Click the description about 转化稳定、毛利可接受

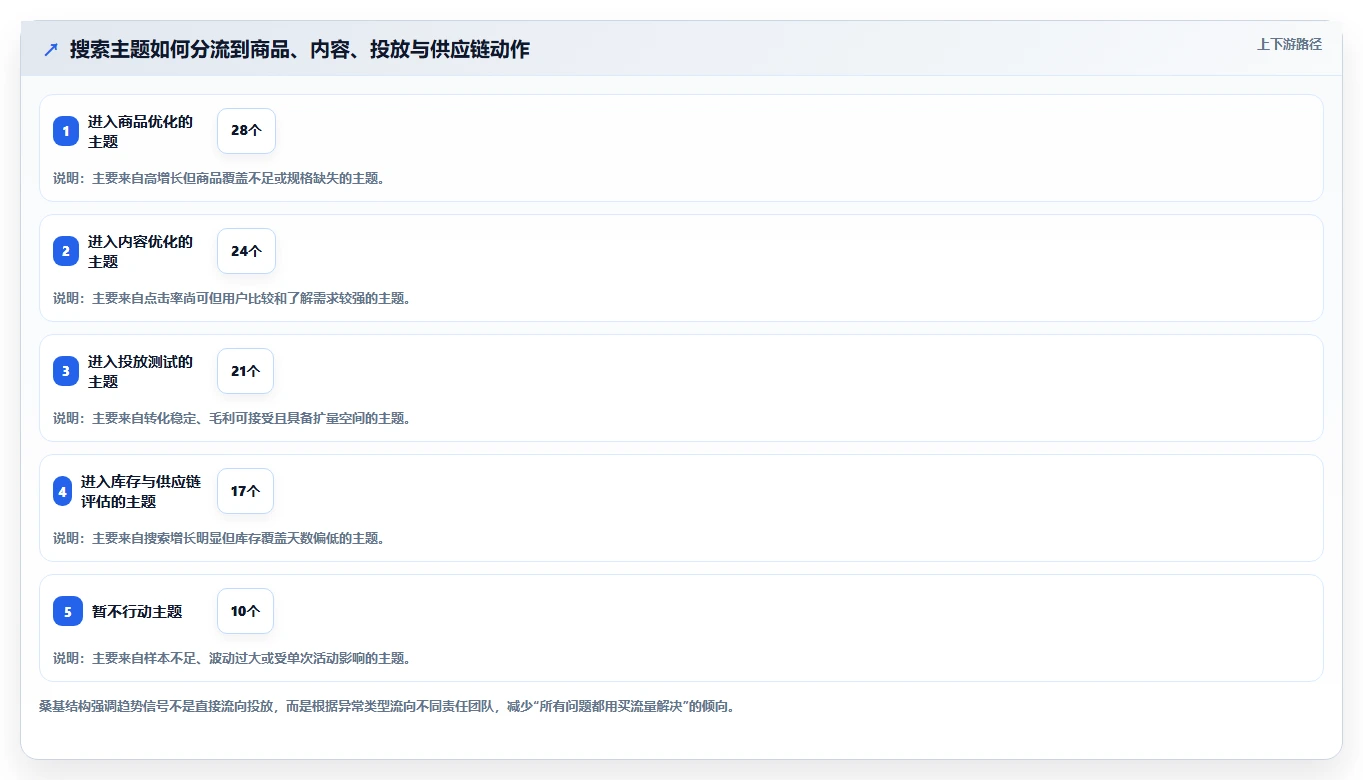232,418
